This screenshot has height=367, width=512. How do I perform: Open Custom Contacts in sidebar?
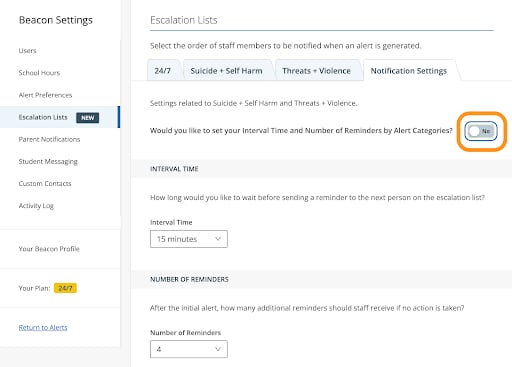pyautogui.click(x=45, y=184)
